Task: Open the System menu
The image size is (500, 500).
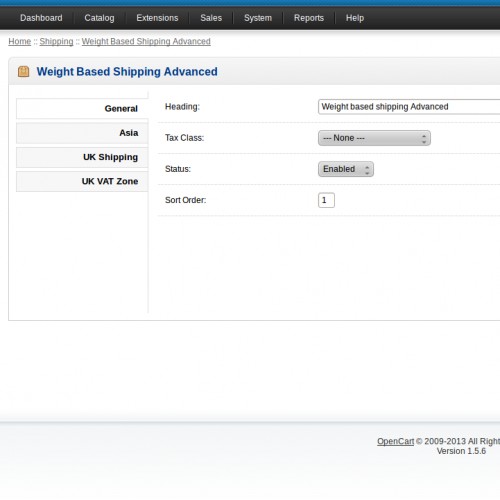Action: (258, 18)
